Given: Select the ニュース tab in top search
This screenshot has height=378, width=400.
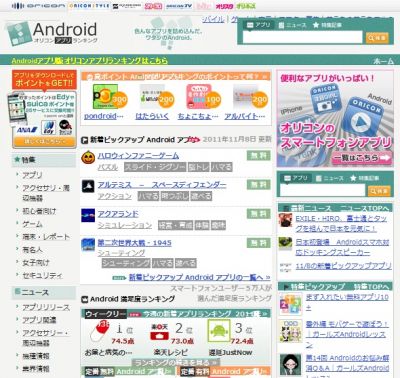Looking at the screenshot, I should tap(292, 25).
